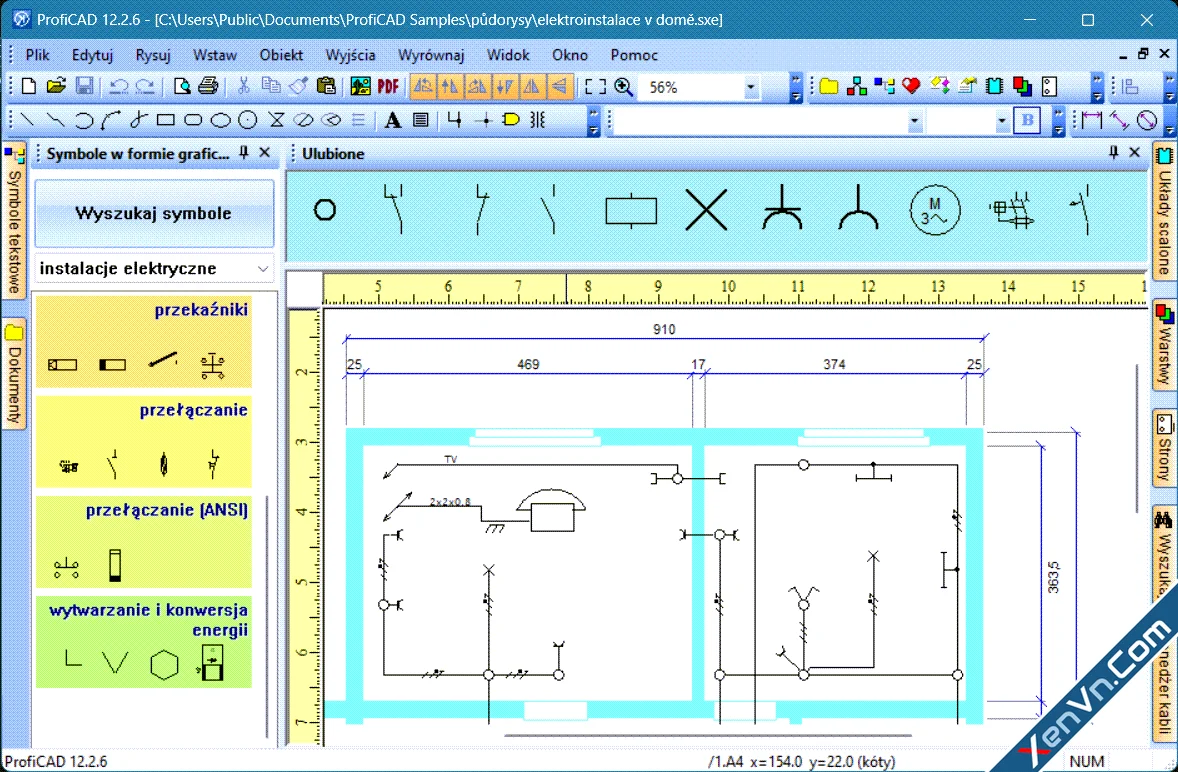This screenshot has width=1178, height=772.
Task: Open the yellow folder documents panel
Action: click(x=829, y=86)
